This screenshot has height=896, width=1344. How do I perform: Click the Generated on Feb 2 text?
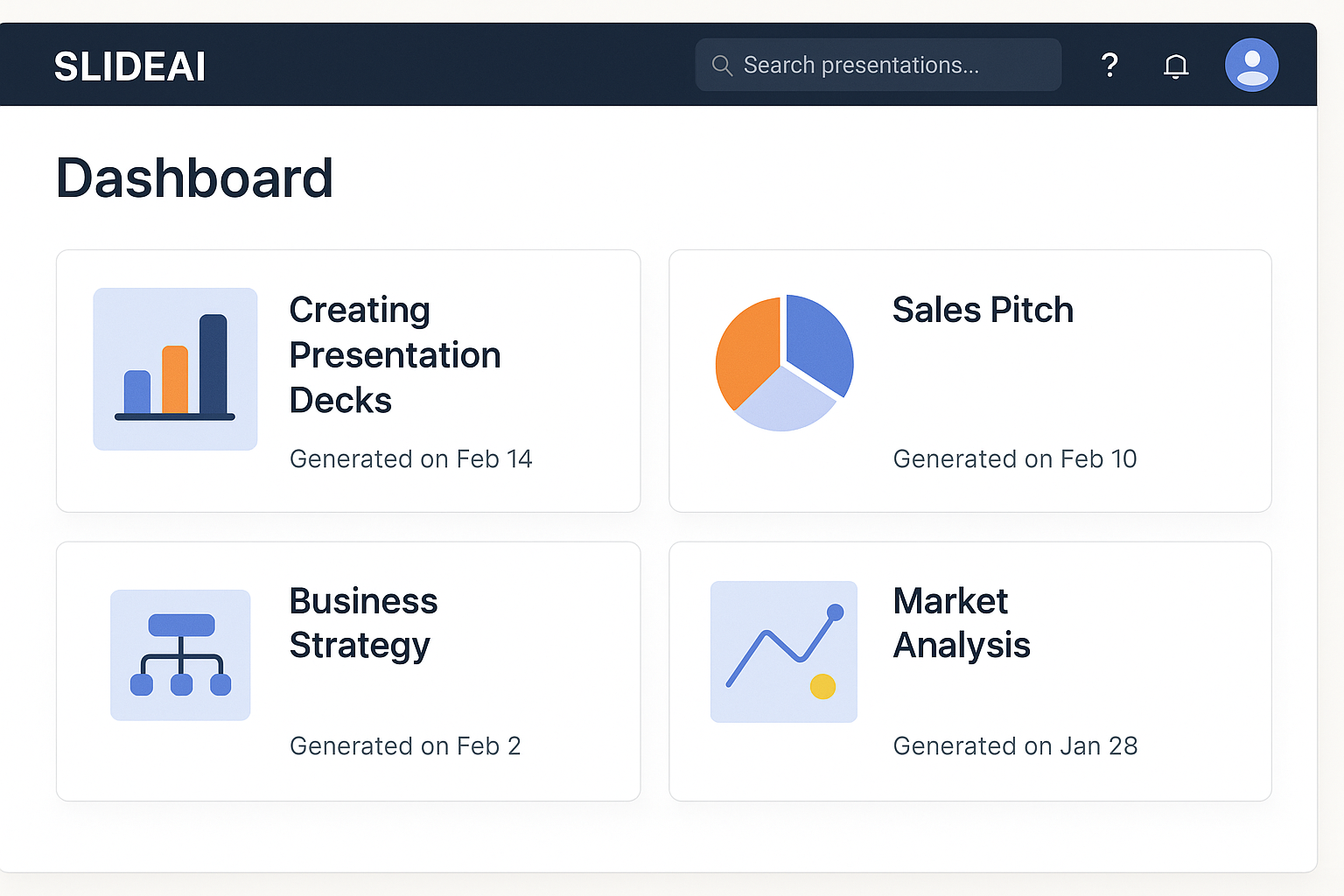tap(405, 746)
